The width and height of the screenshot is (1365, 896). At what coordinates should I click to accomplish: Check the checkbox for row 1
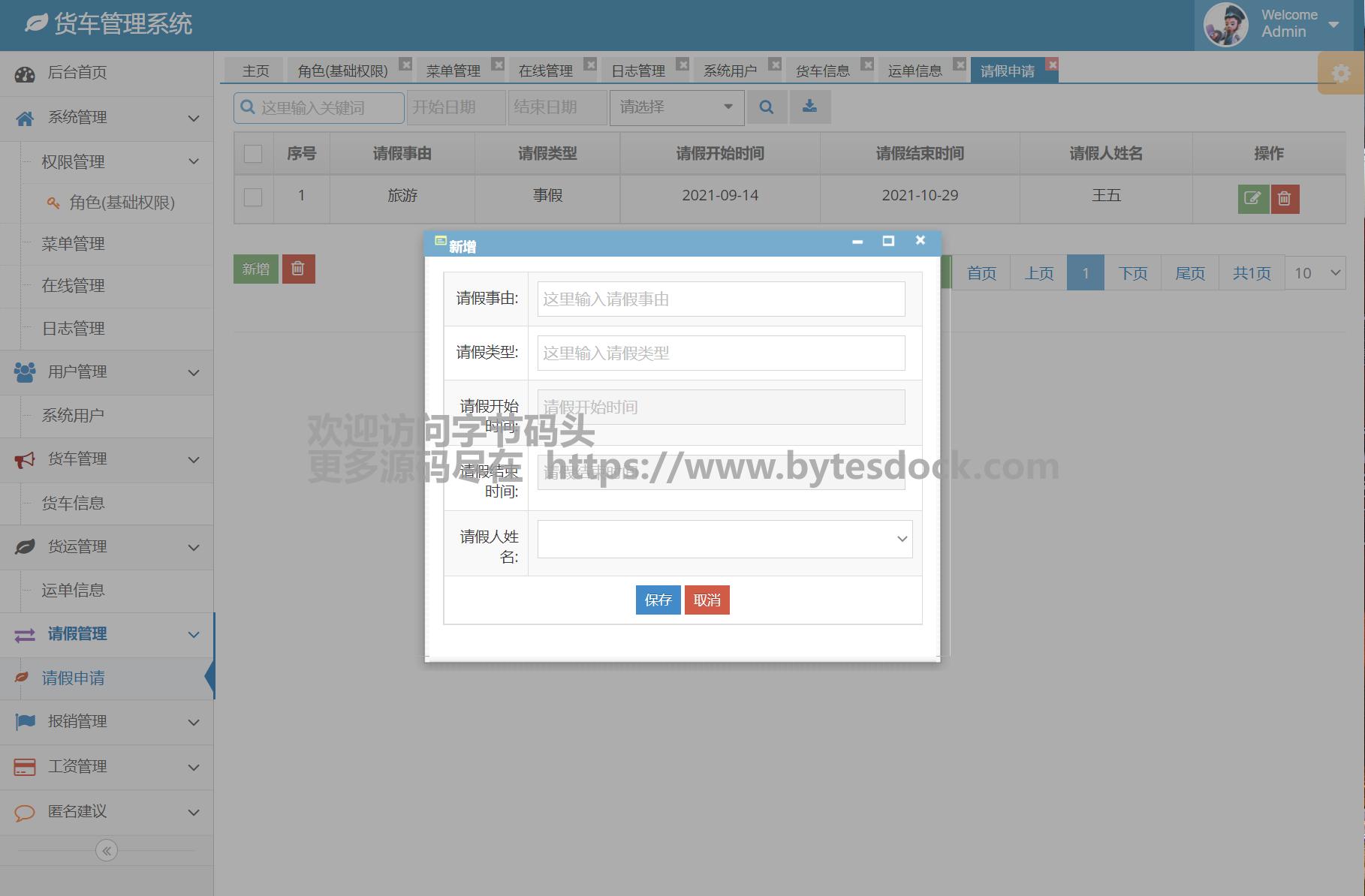point(253,197)
